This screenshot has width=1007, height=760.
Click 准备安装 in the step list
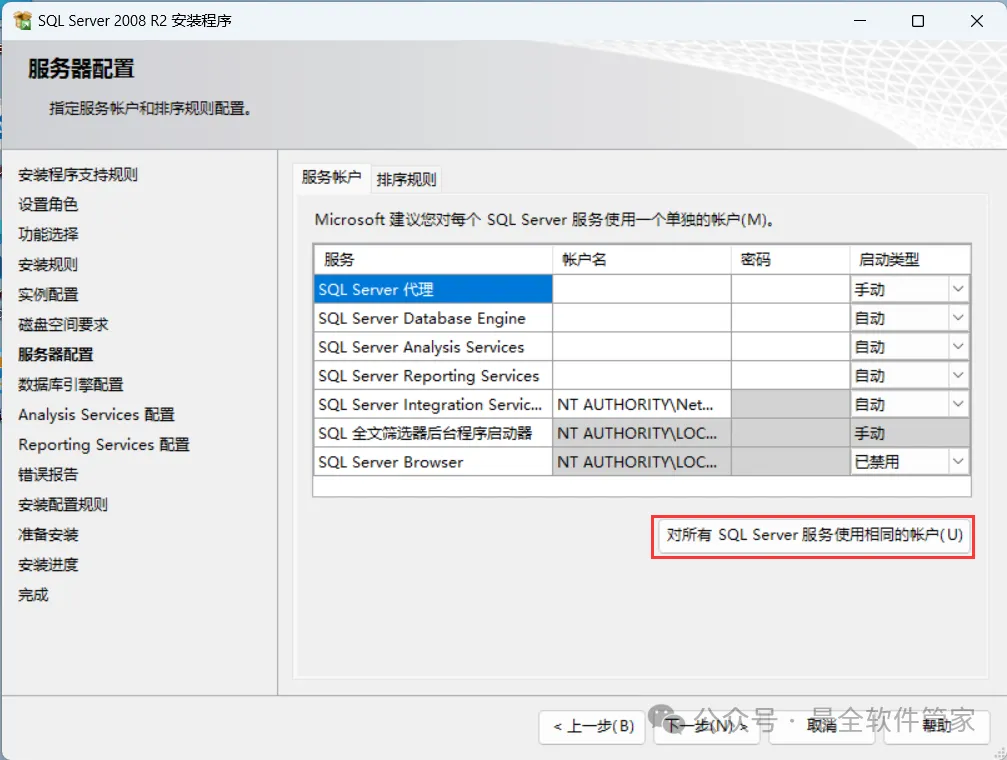48,535
